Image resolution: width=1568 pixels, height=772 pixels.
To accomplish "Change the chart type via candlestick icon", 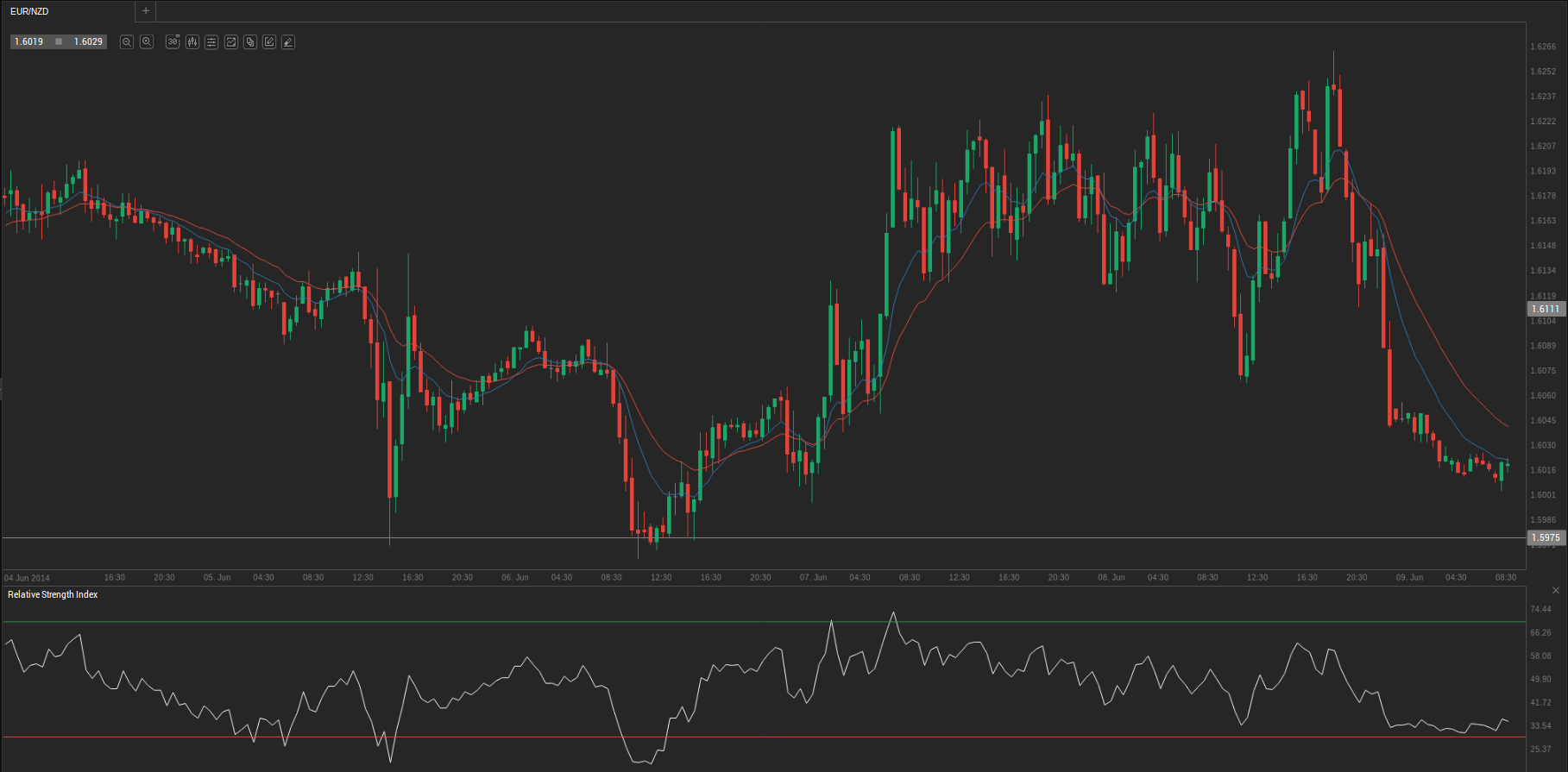I will coord(192,41).
